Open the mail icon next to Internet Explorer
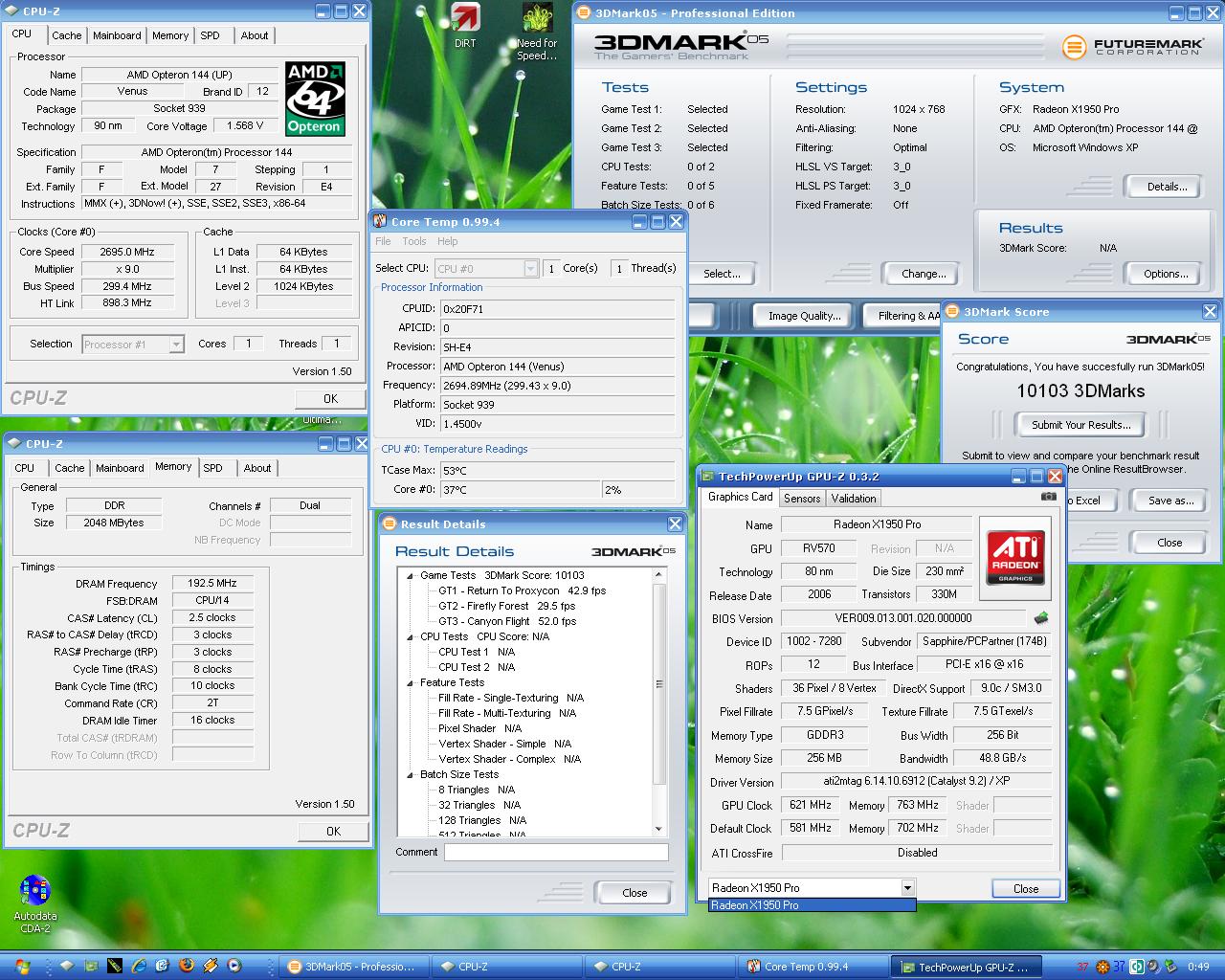Image resolution: width=1225 pixels, height=980 pixels. tap(163, 966)
